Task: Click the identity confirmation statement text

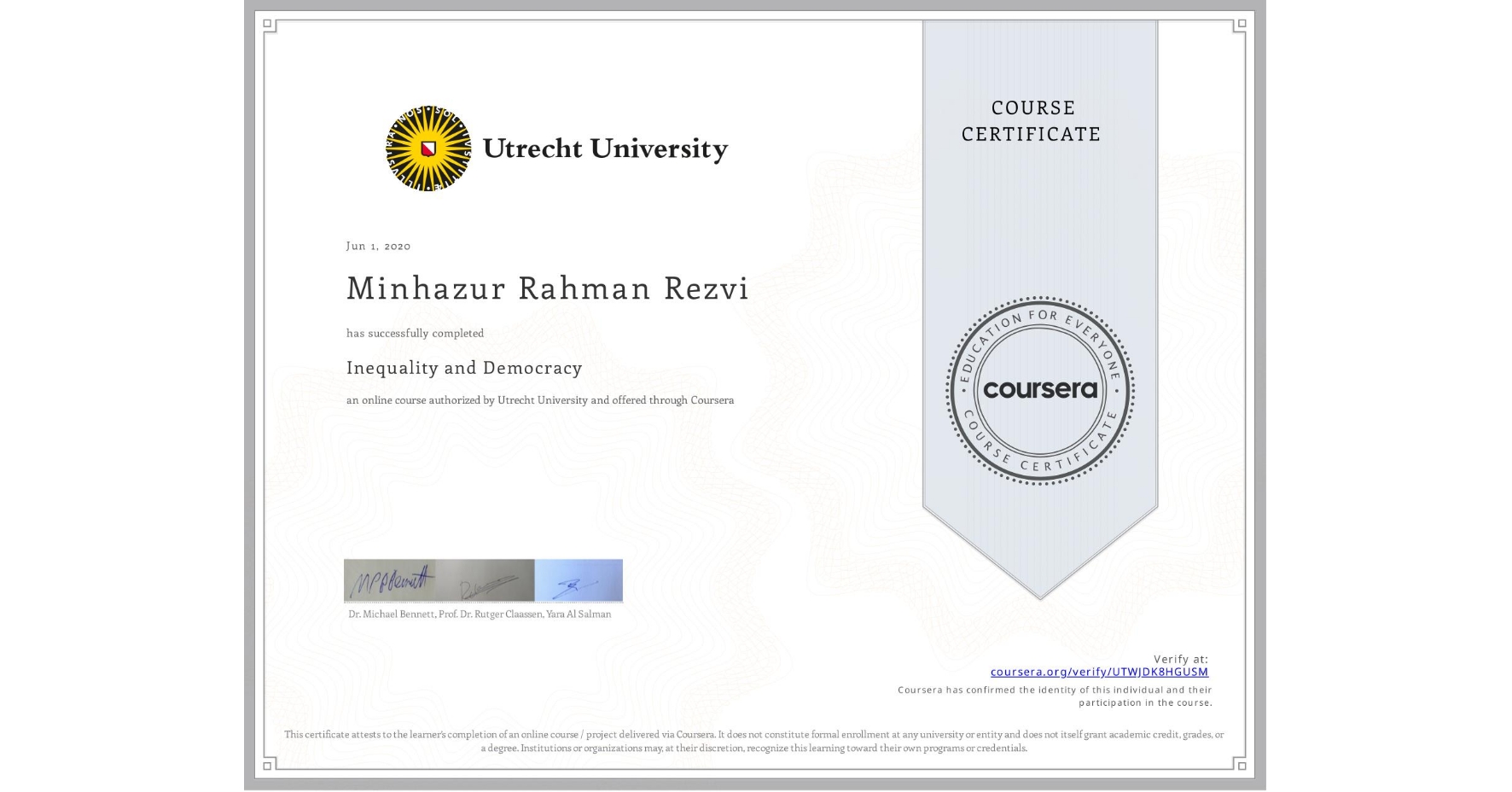Action: pos(1055,695)
